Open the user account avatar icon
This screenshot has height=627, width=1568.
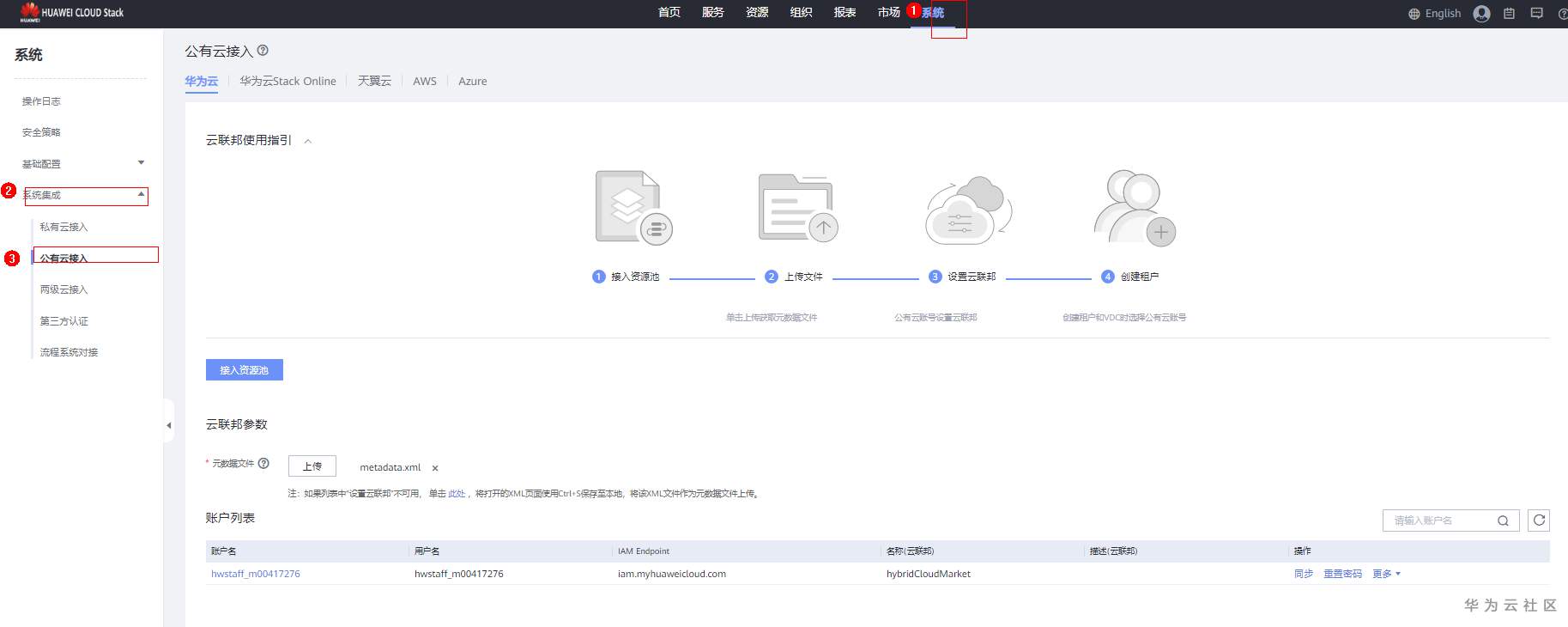tap(1481, 14)
